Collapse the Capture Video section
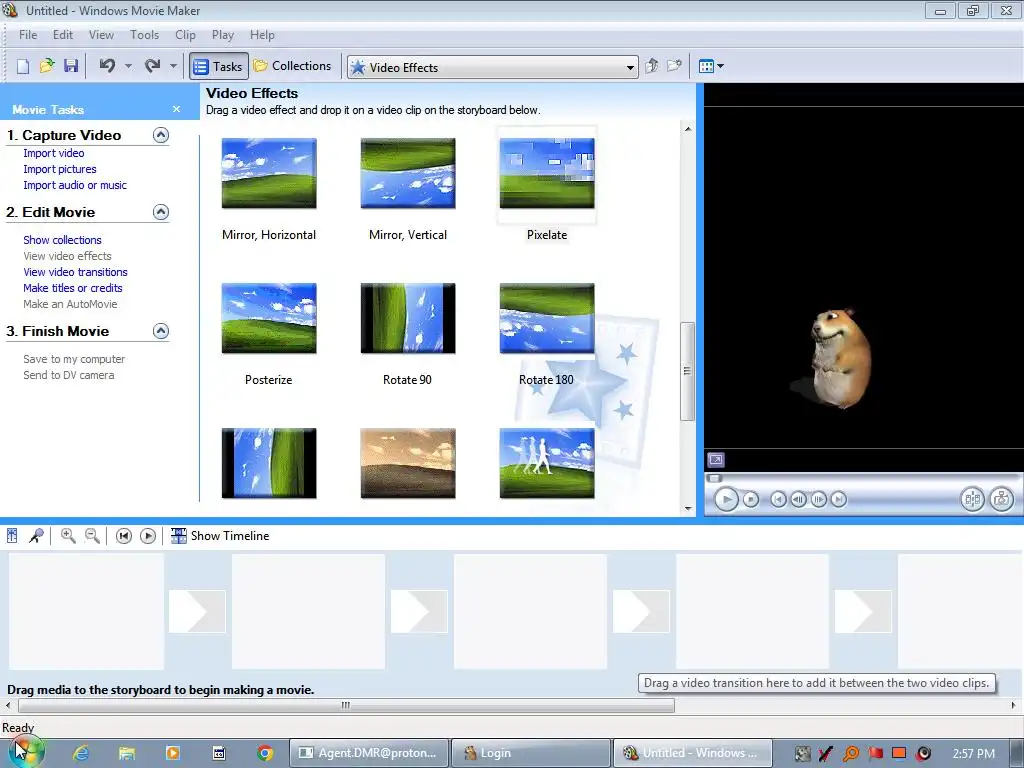 point(161,135)
